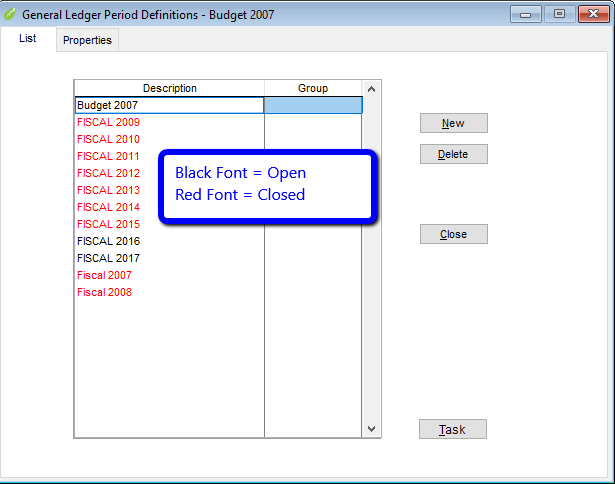Image resolution: width=615 pixels, height=484 pixels.
Task: Select the Fiscal 2008 closed period
Action: tap(104, 292)
